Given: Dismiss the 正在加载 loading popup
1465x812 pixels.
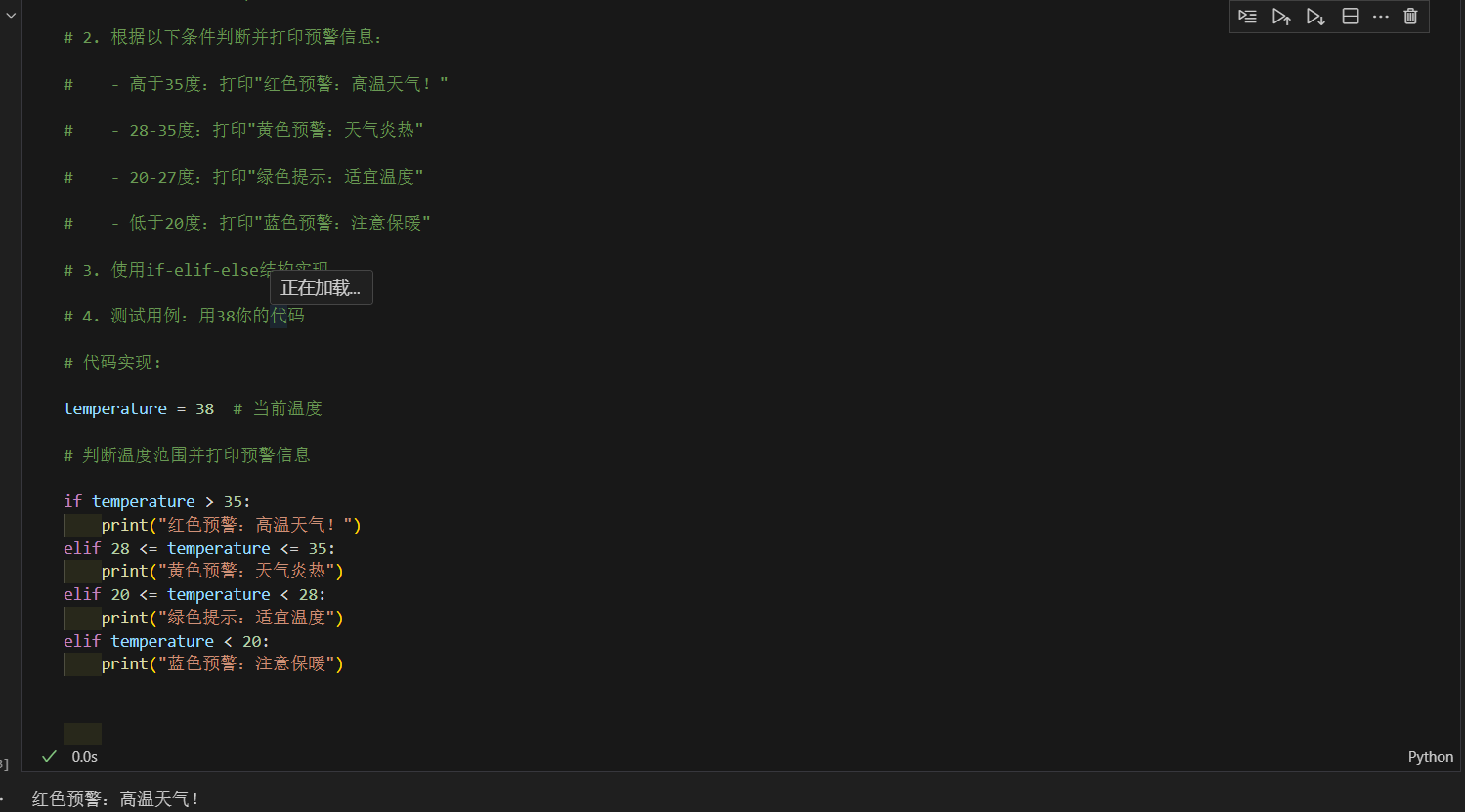Looking at the screenshot, I should (x=321, y=286).
